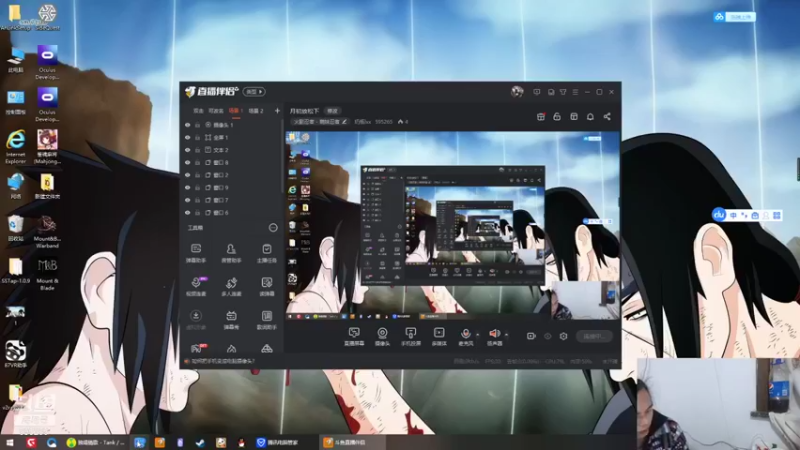Click the source list vertical scrollbar

coord(282,158)
